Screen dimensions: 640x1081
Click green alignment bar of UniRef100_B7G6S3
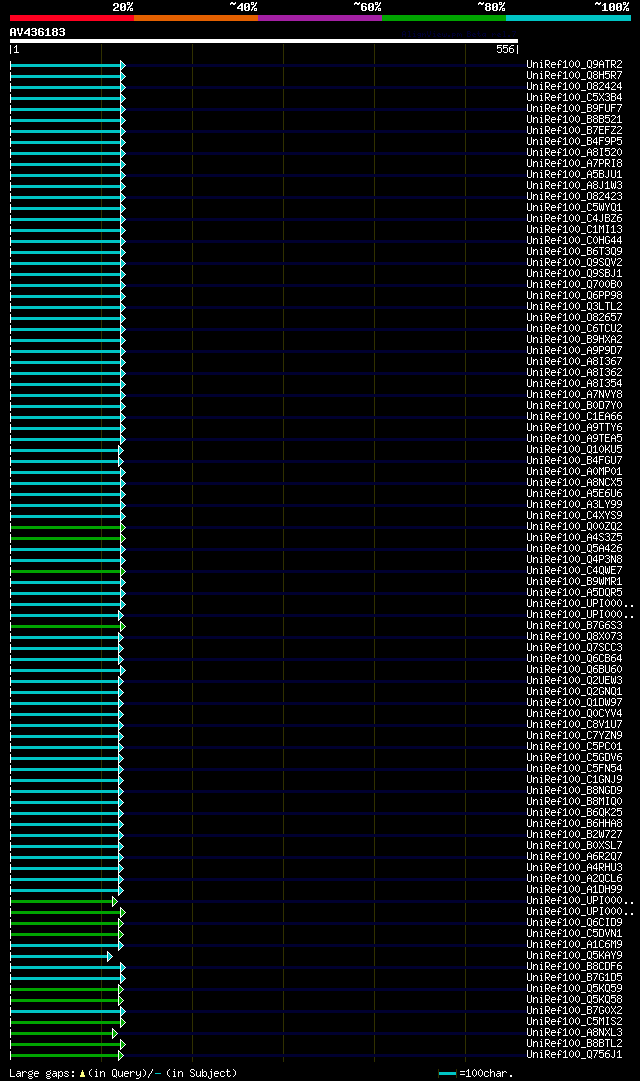67,627
